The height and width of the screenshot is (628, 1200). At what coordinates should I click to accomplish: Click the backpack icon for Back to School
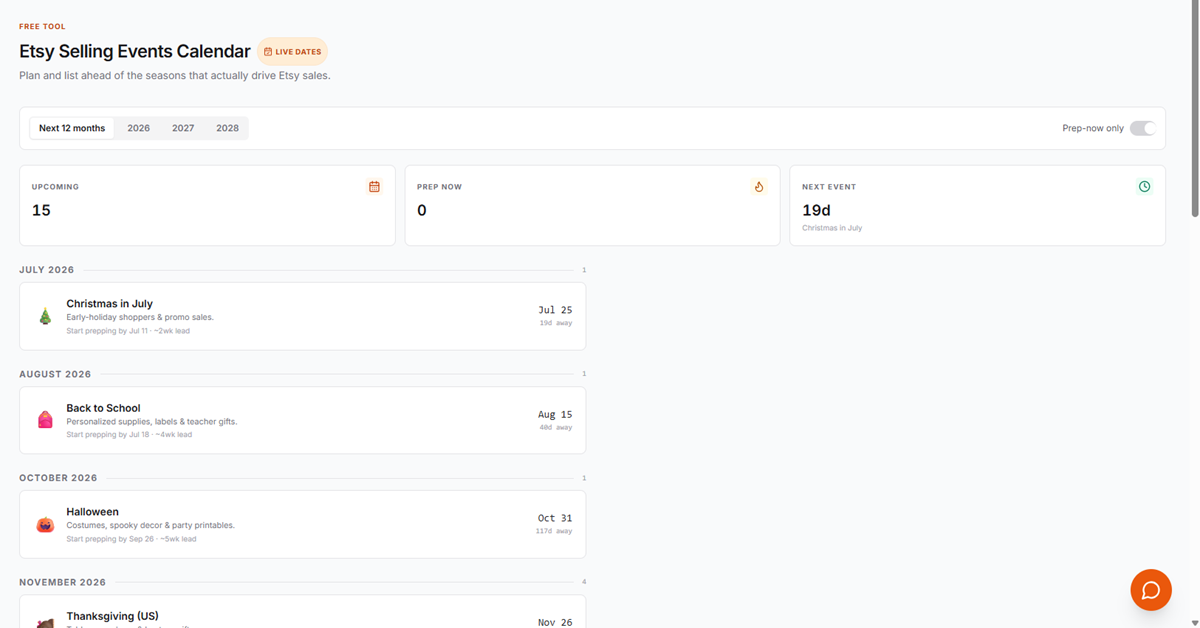point(45,420)
